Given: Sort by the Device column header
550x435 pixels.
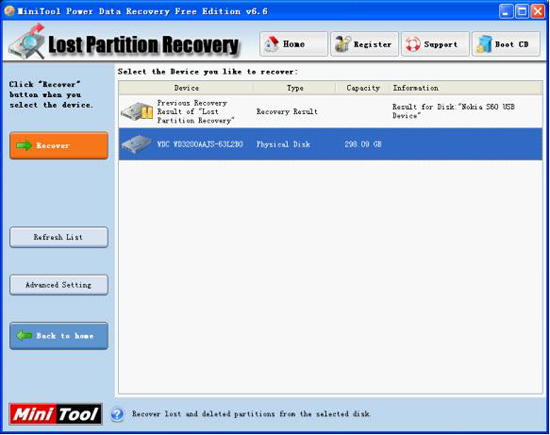Looking at the screenshot, I should coord(186,88).
